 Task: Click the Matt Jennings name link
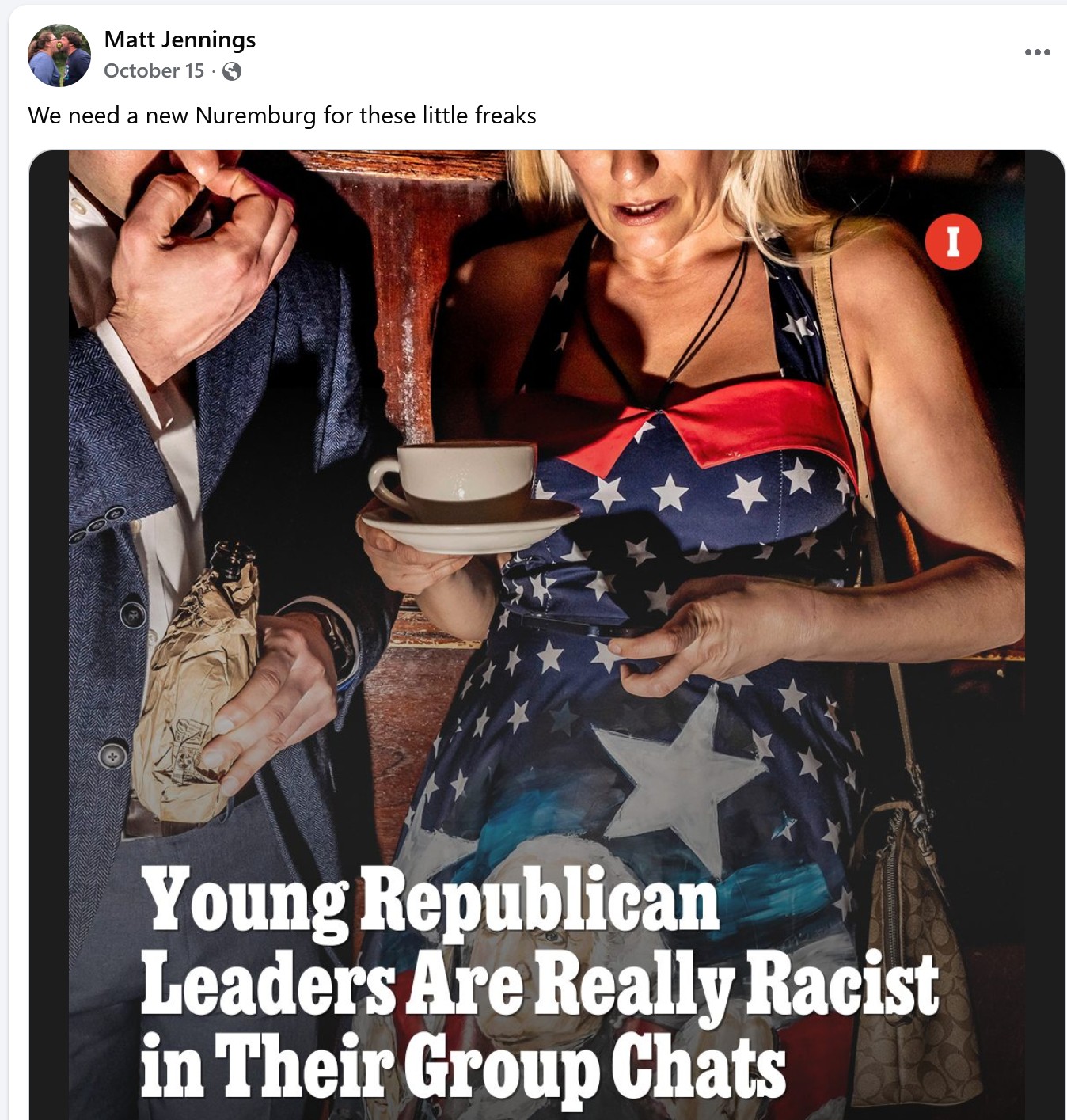click(180, 39)
